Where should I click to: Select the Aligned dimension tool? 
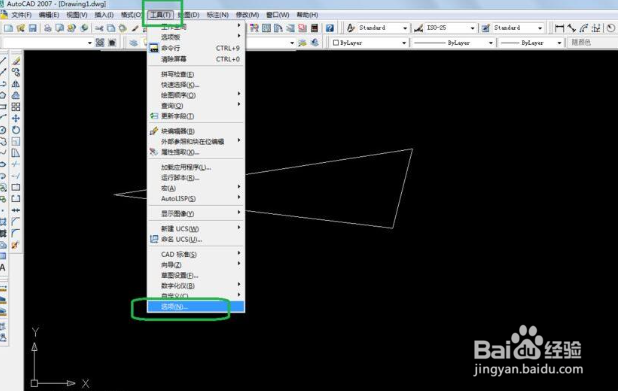(571, 28)
